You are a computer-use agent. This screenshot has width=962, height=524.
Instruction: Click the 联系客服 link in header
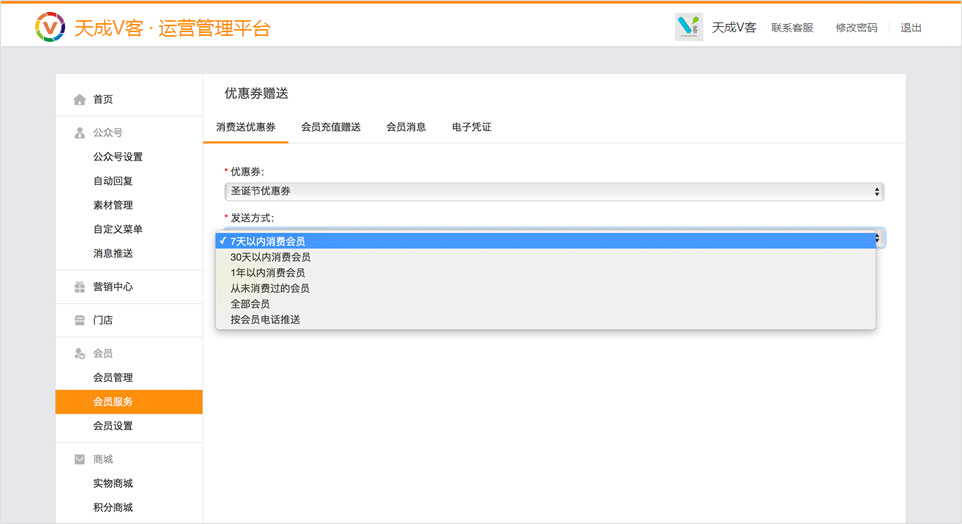(x=792, y=28)
